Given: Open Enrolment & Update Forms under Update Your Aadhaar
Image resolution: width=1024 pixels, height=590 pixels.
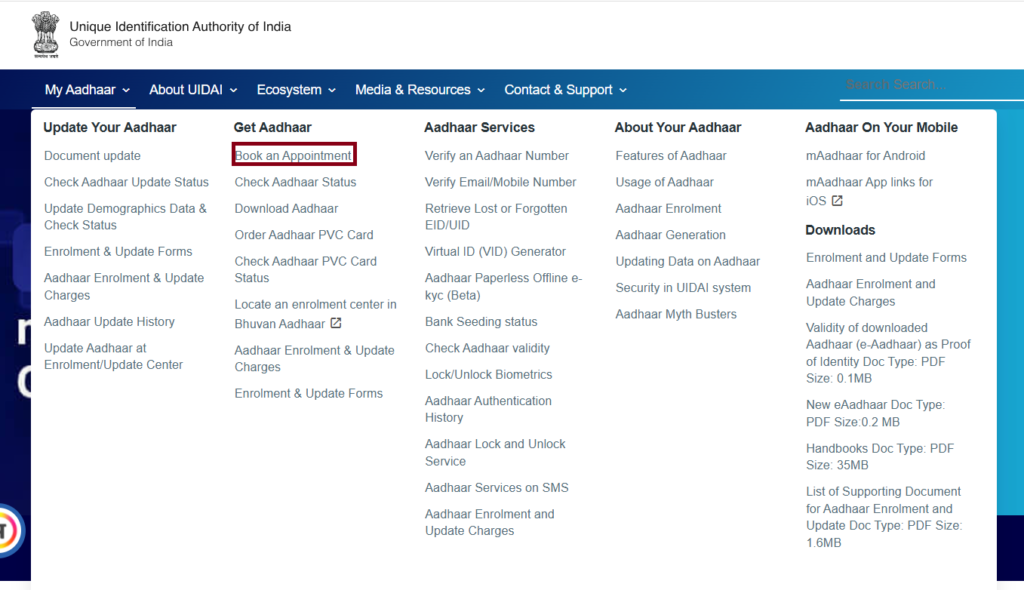Looking at the screenshot, I should coord(118,252).
